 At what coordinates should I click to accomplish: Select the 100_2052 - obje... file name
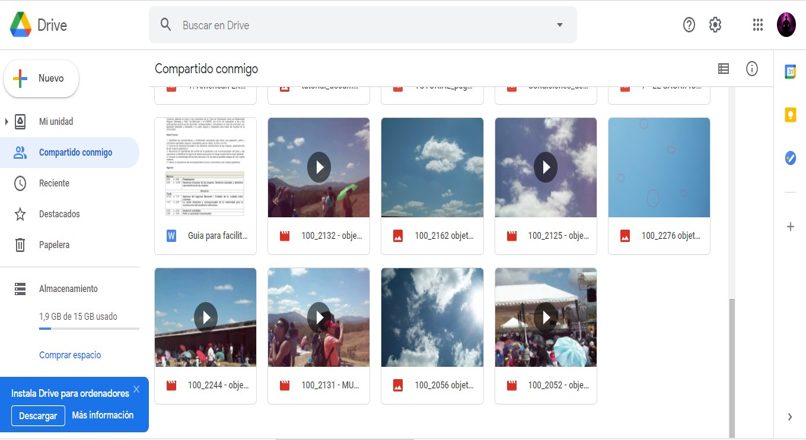(x=558, y=386)
